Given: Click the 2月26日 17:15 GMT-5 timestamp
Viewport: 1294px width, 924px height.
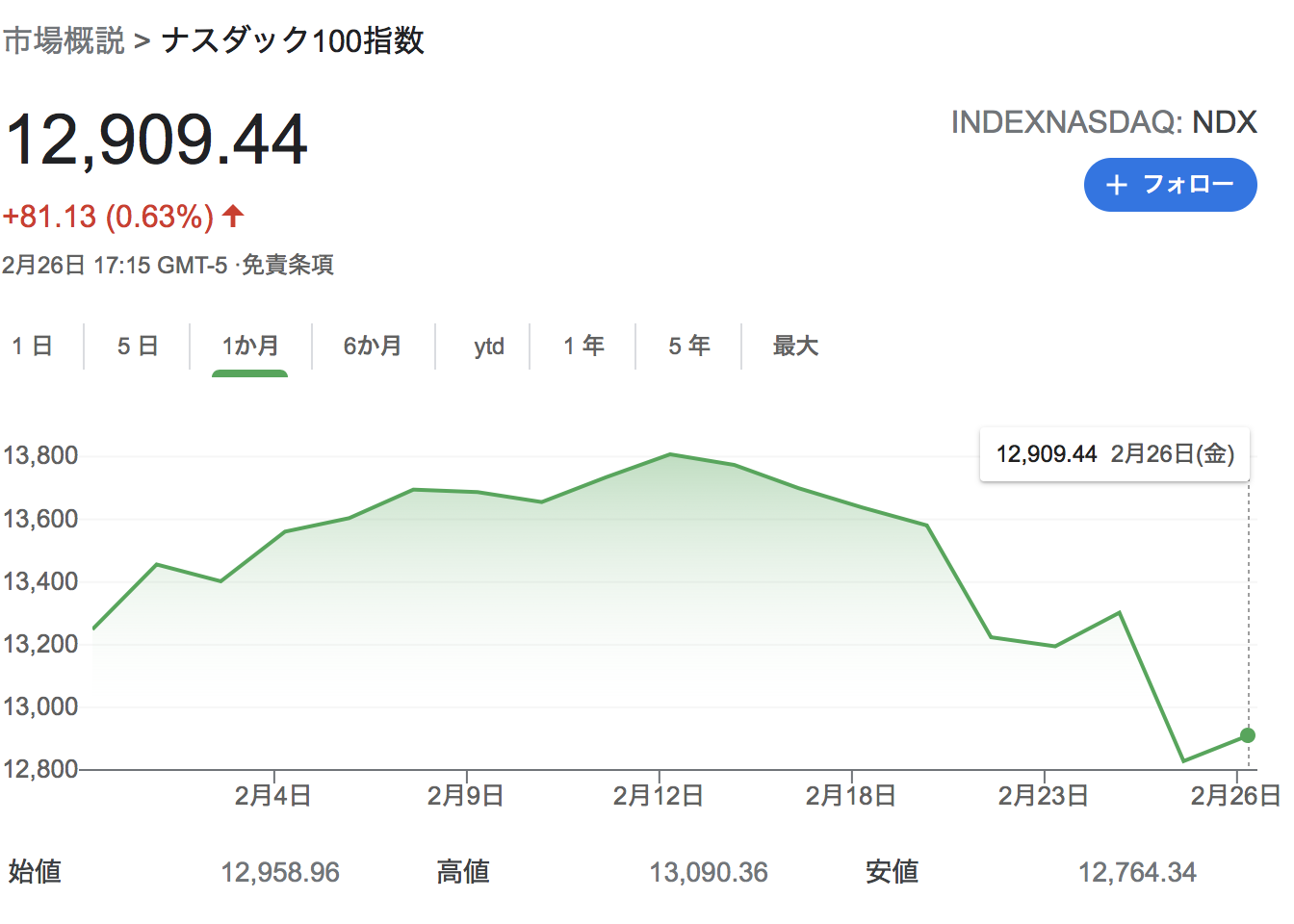Looking at the screenshot, I should pos(115,265).
